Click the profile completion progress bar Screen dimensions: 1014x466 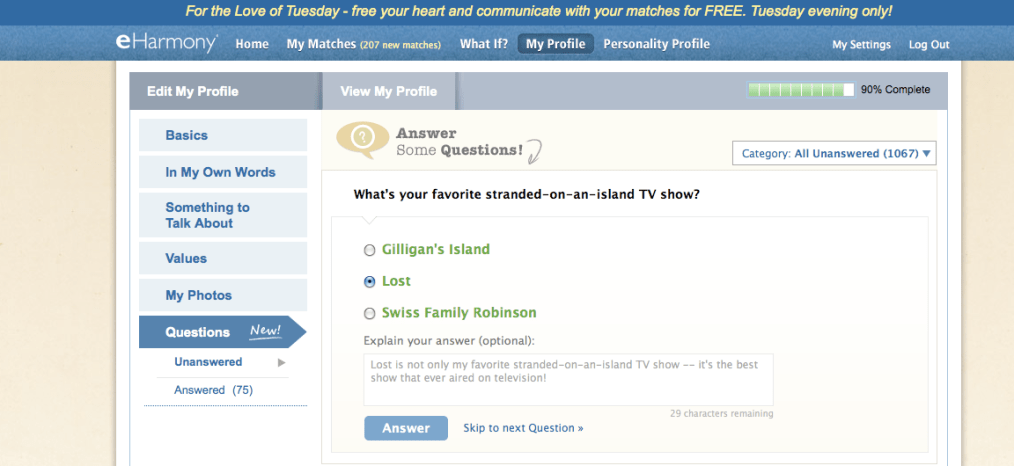coord(800,90)
